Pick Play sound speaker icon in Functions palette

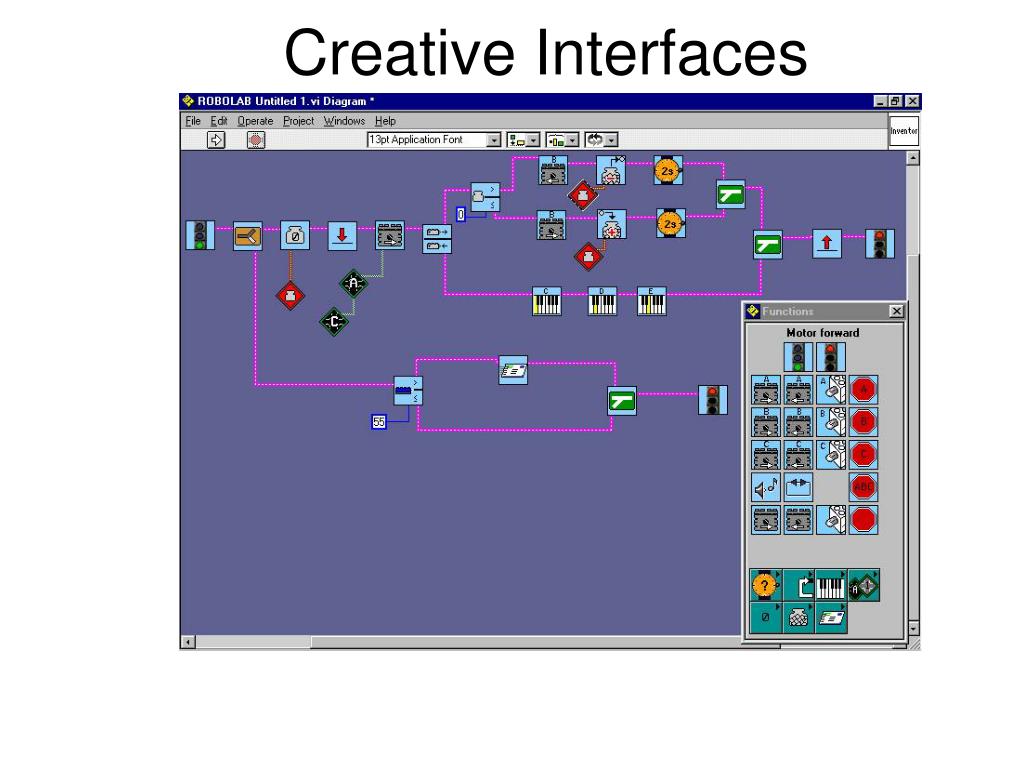tap(765, 488)
